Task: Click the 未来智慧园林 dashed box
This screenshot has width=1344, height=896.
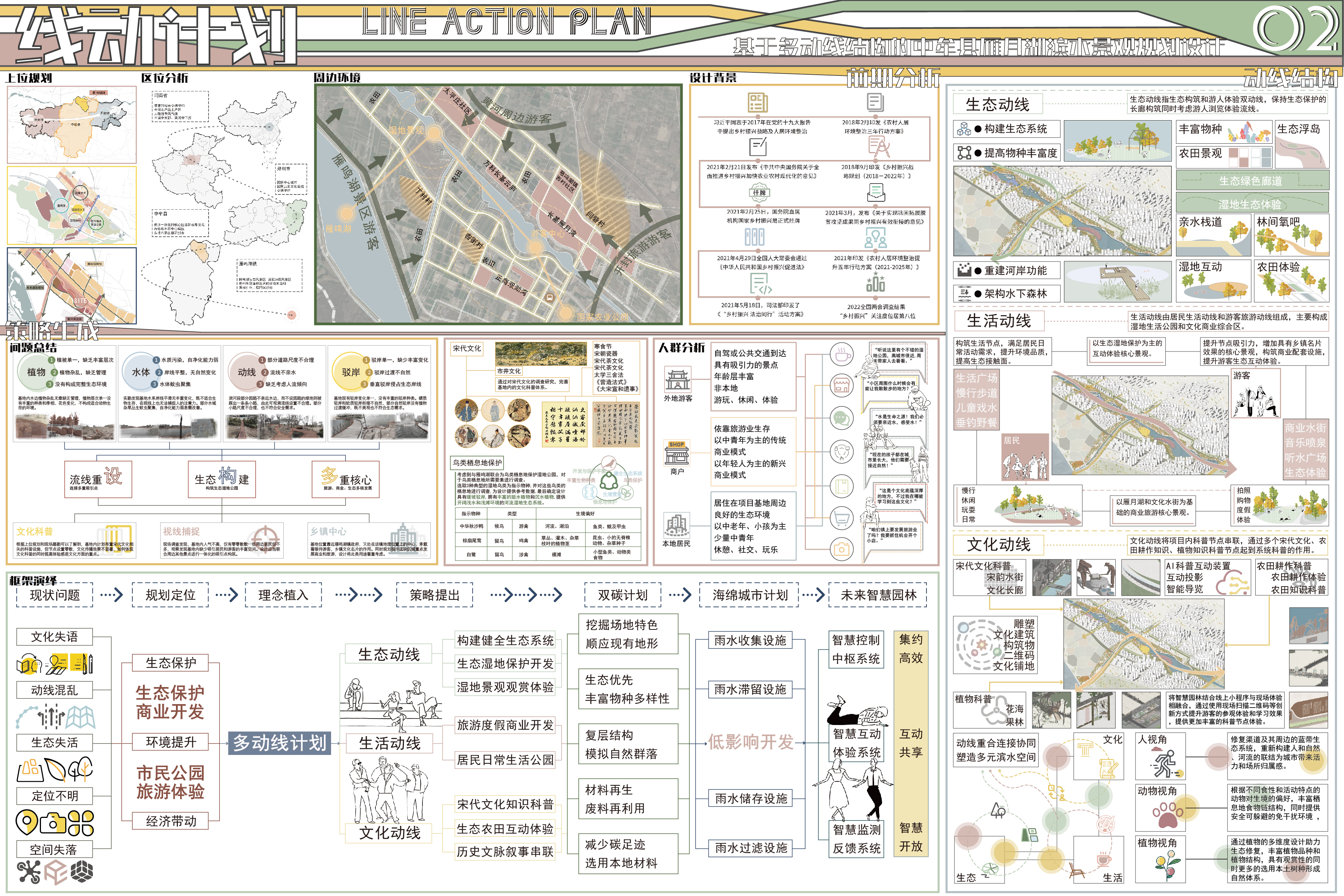Action: (x=878, y=595)
